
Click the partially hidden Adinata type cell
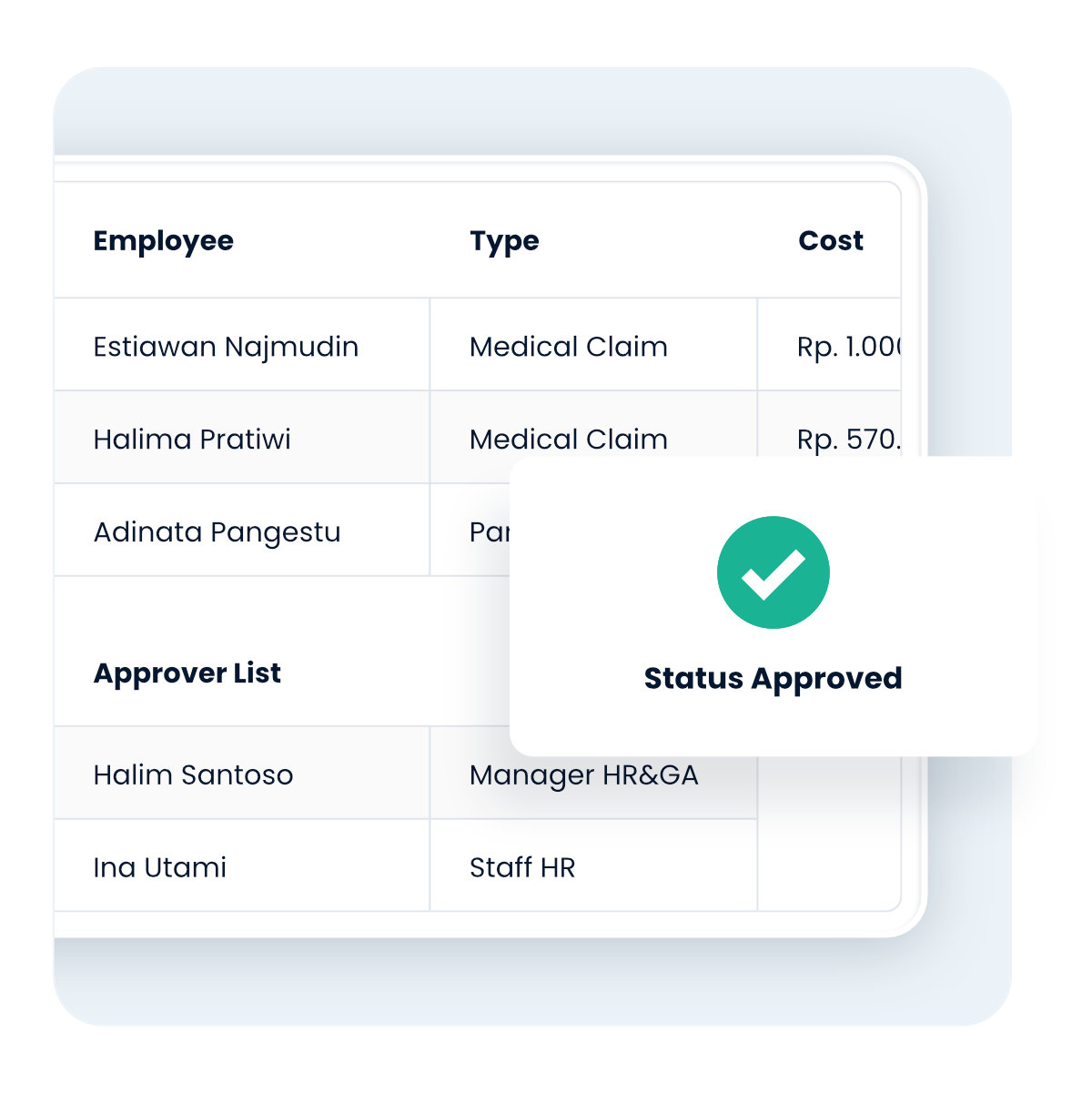point(488,532)
